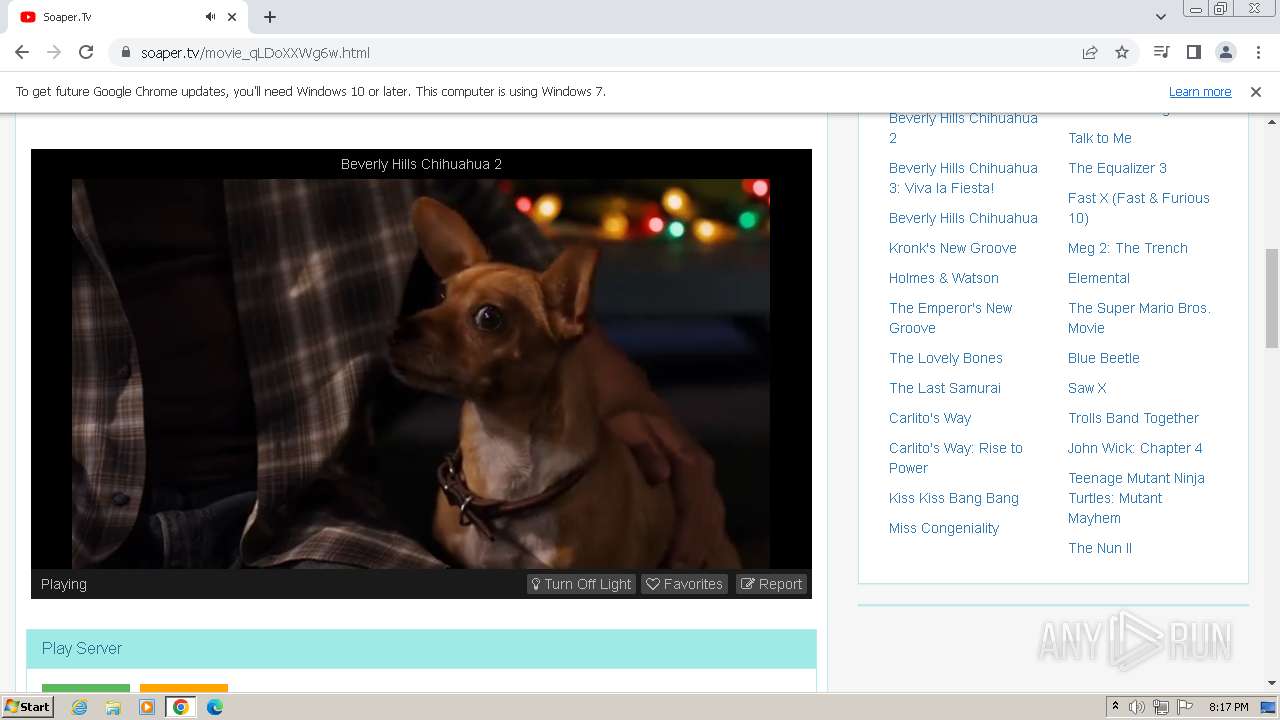The height and width of the screenshot is (720, 1280).
Task: Bookmark this tab with star icon
Action: (1122, 53)
